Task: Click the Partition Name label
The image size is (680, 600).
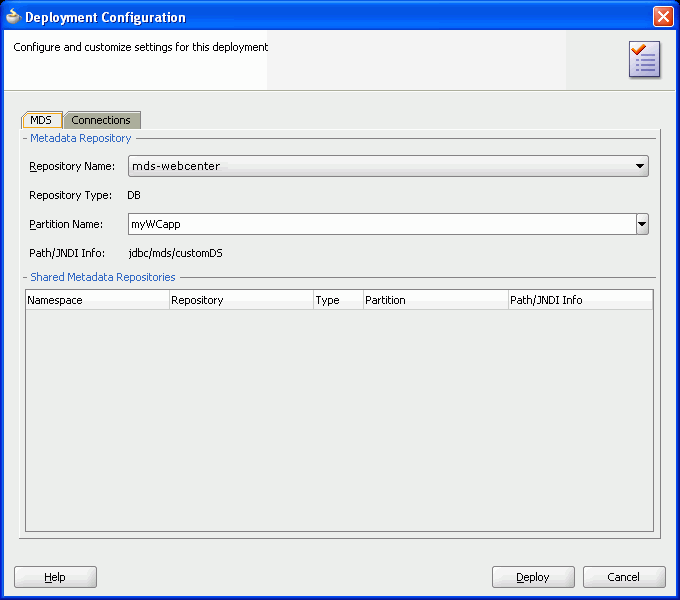Action: tap(66, 224)
